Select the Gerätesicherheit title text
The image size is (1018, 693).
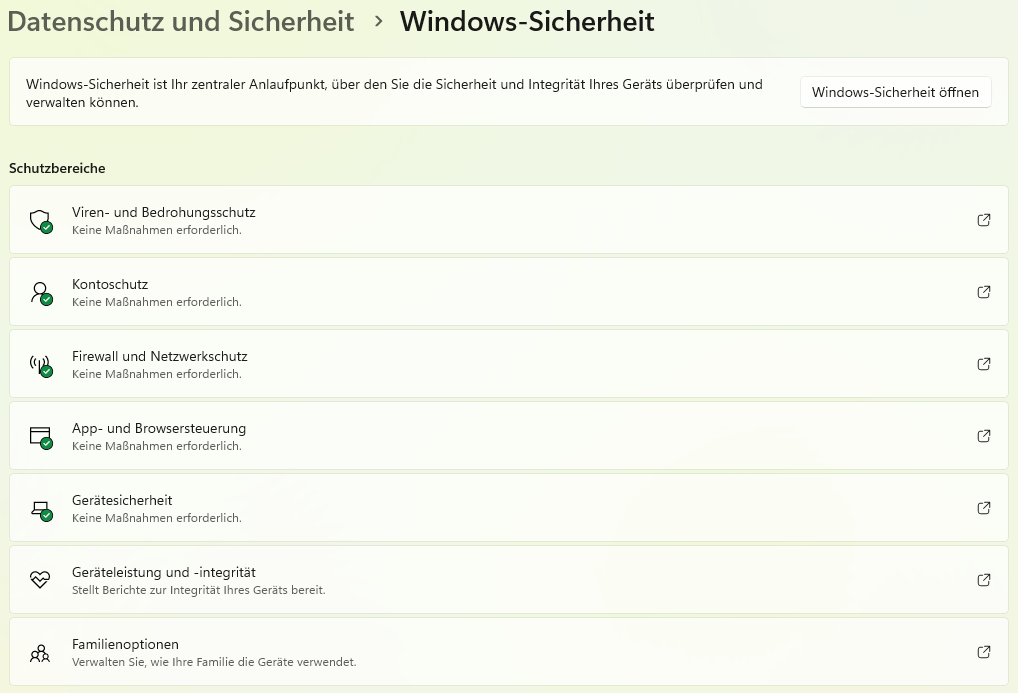tap(122, 501)
